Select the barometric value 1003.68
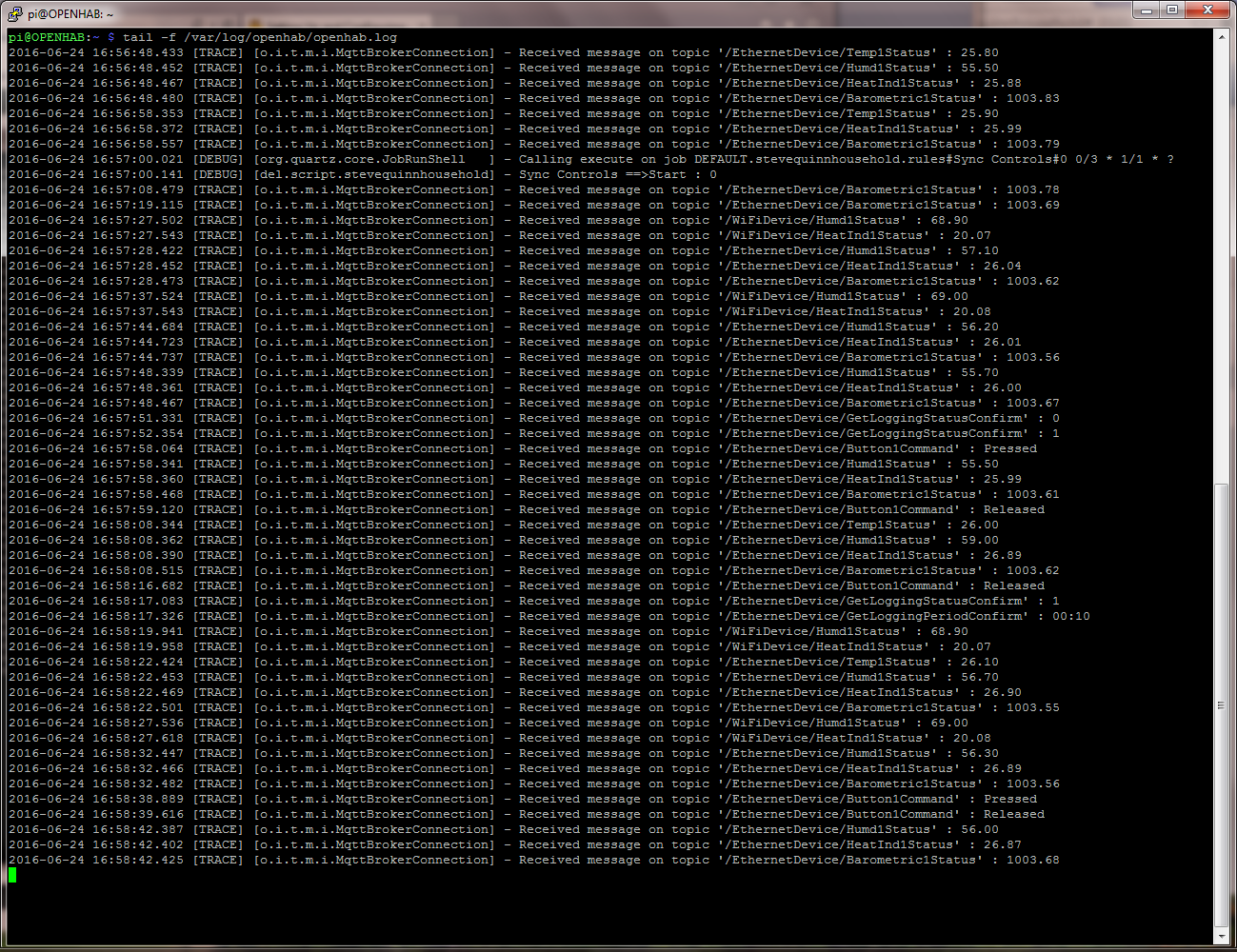The height and width of the screenshot is (952, 1237). [x=1033, y=860]
